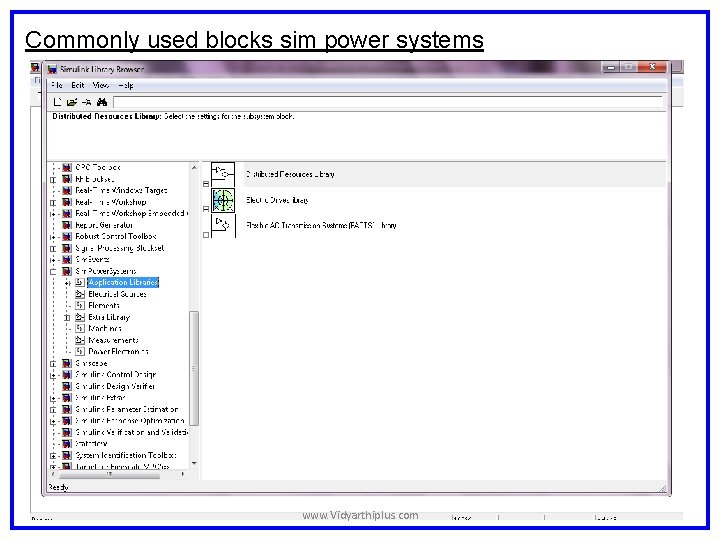Expand the Simulink Extras node
Viewport: 720px width, 540px height.
[x=53, y=398]
